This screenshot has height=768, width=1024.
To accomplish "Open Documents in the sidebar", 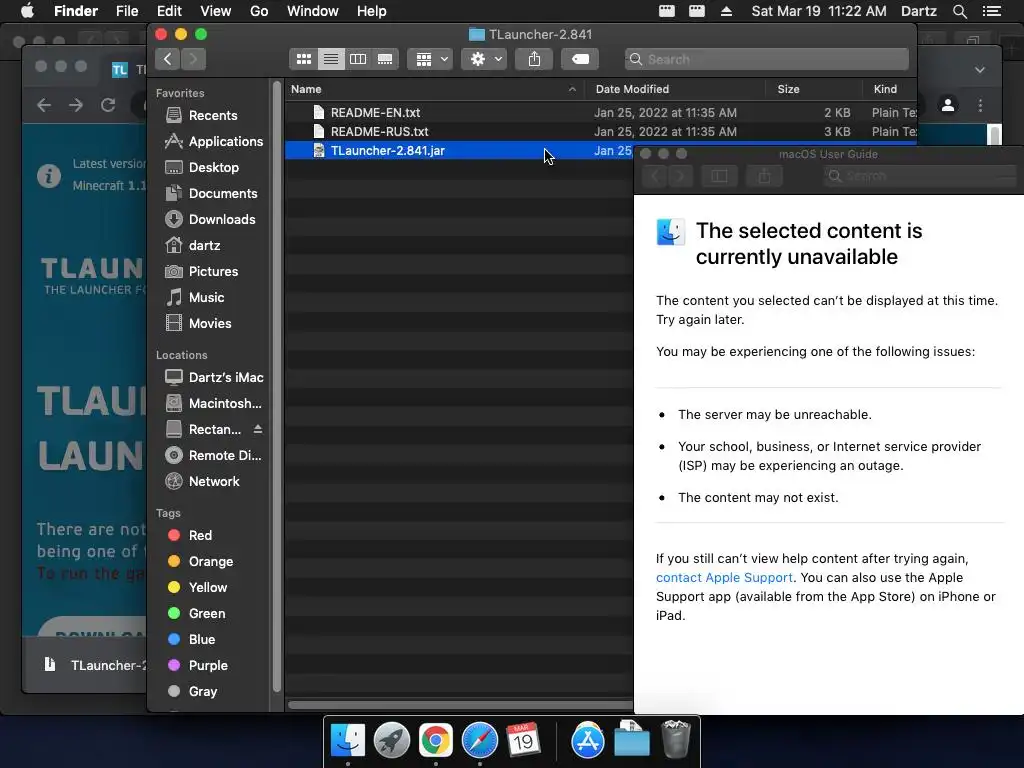I will pyautogui.click(x=211, y=194).
